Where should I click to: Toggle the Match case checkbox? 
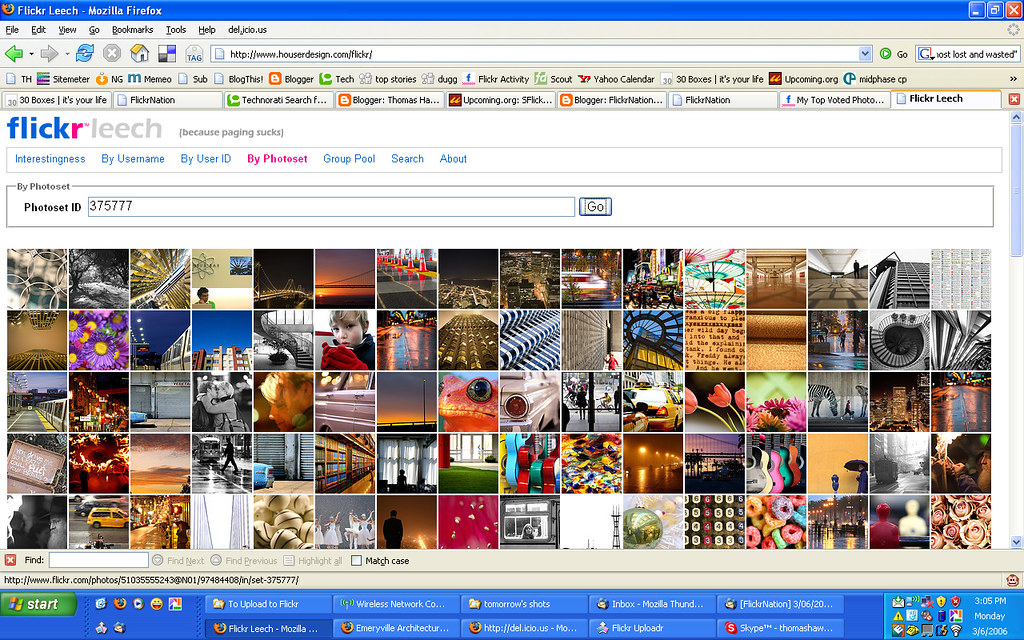click(356, 560)
